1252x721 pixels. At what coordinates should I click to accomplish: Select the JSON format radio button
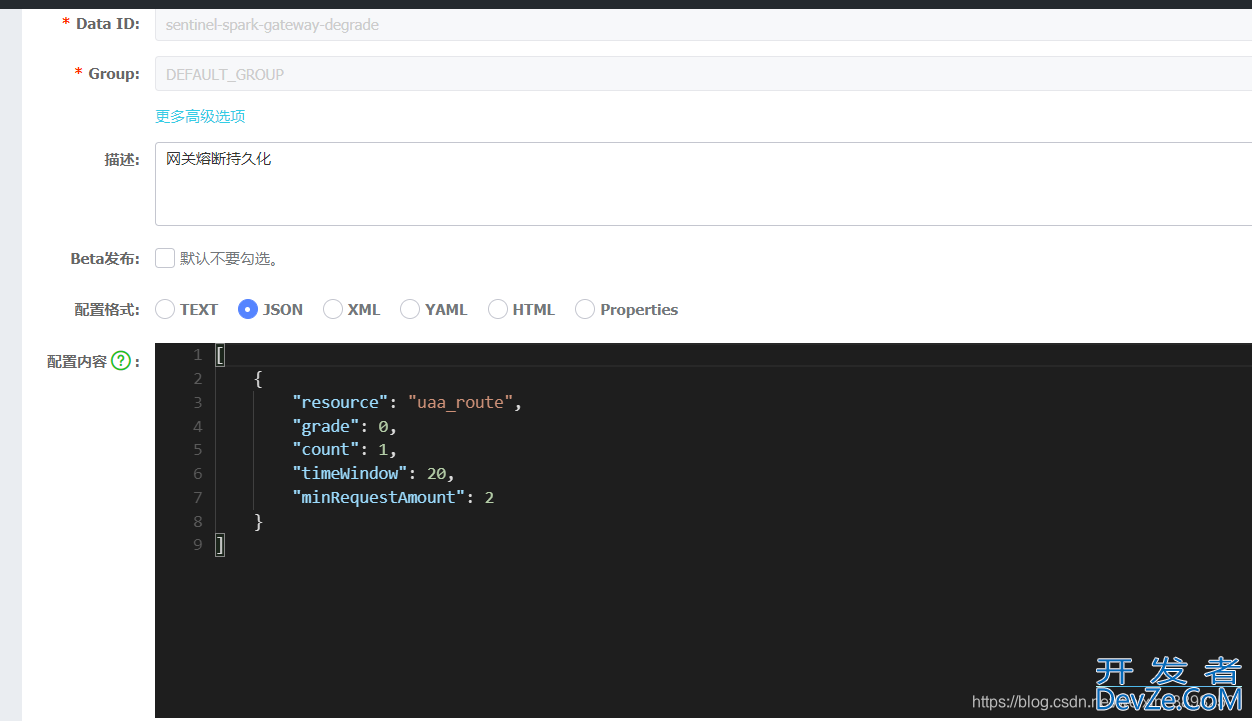248,309
